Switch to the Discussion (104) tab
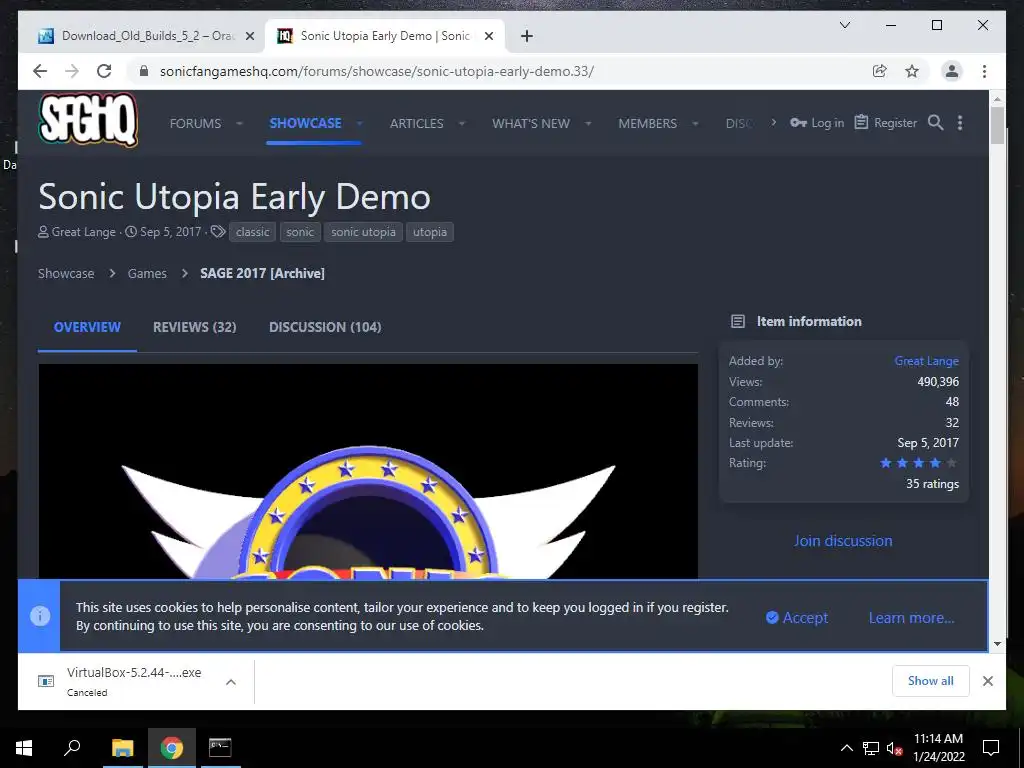This screenshot has width=1024, height=768. click(325, 327)
